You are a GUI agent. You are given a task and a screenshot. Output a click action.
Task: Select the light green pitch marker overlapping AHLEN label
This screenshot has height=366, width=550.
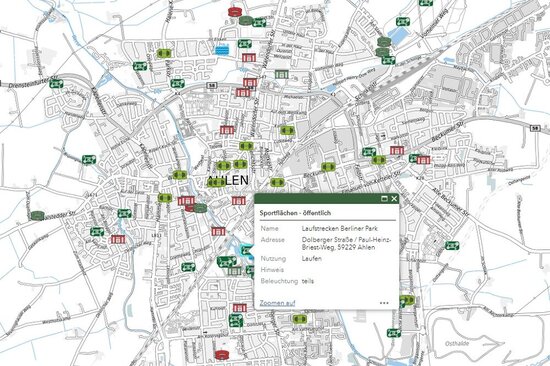click(216, 182)
